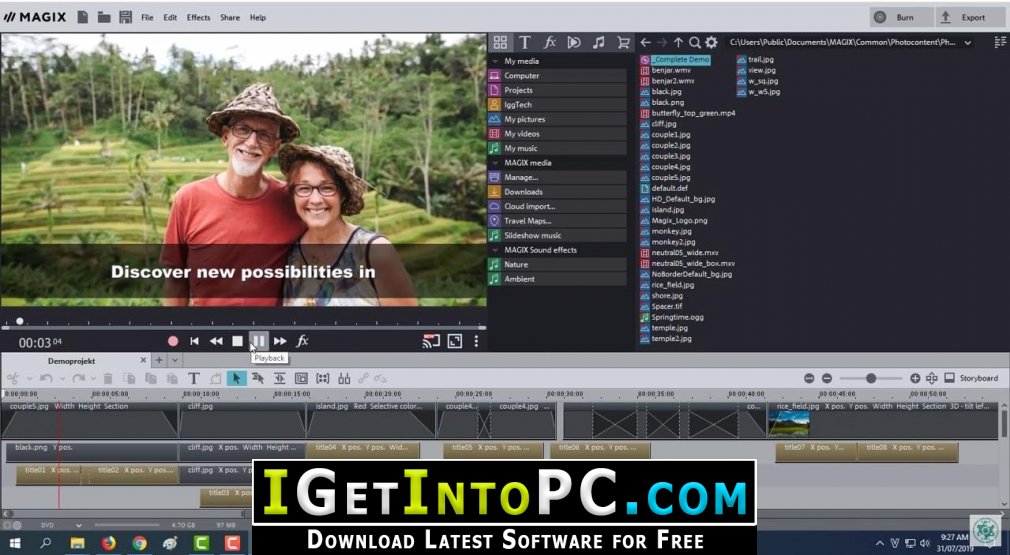
Task: Go up one folder level arrow
Action: click(x=678, y=42)
